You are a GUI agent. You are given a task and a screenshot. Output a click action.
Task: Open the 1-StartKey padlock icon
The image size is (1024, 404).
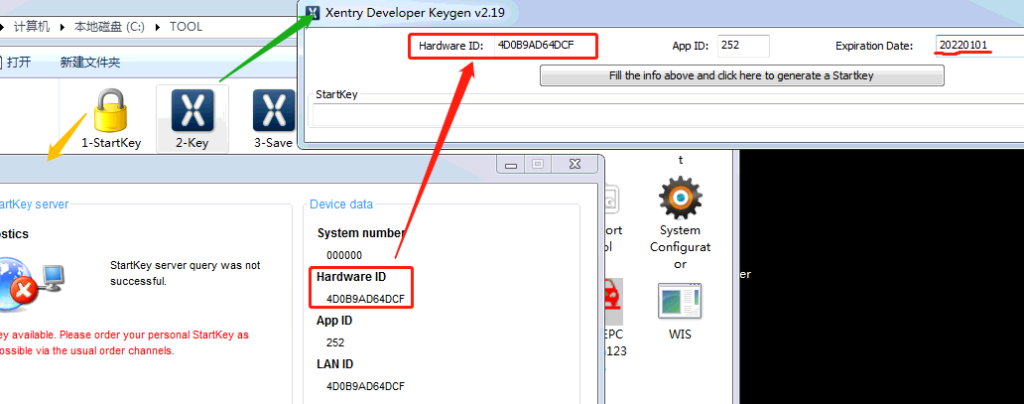point(111,113)
